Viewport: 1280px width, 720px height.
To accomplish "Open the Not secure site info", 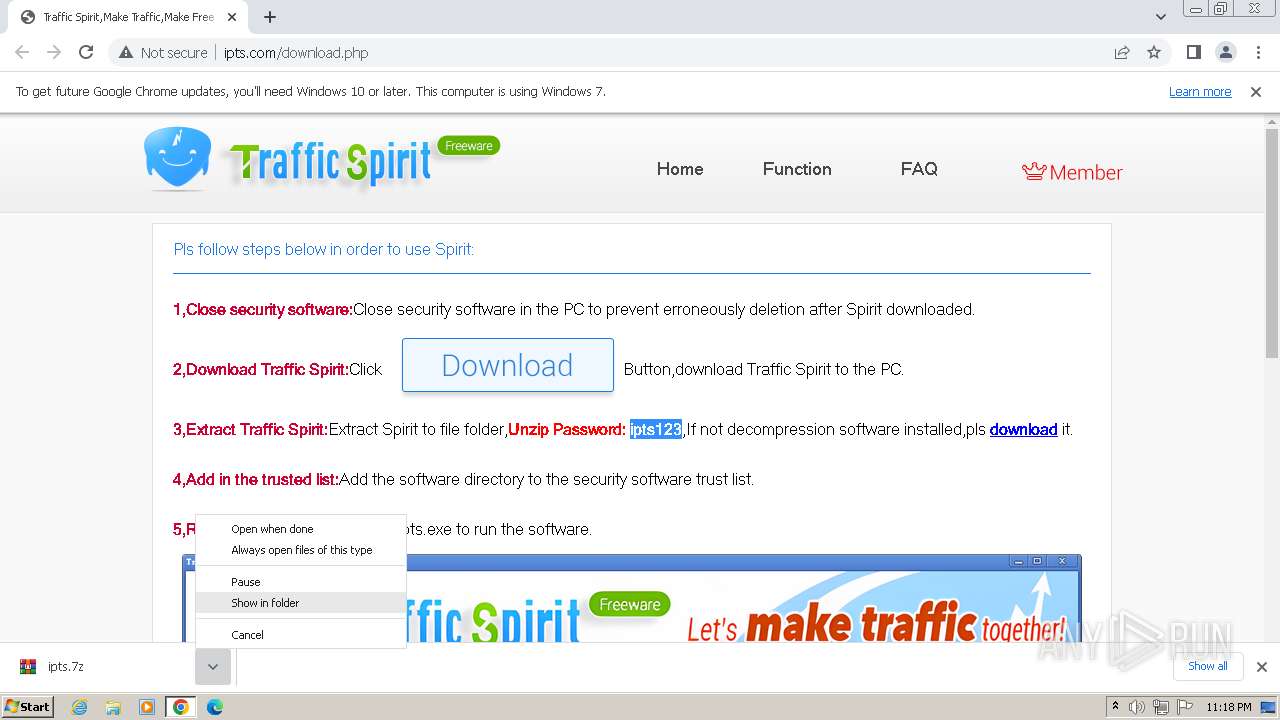I will tap(163, 53).
